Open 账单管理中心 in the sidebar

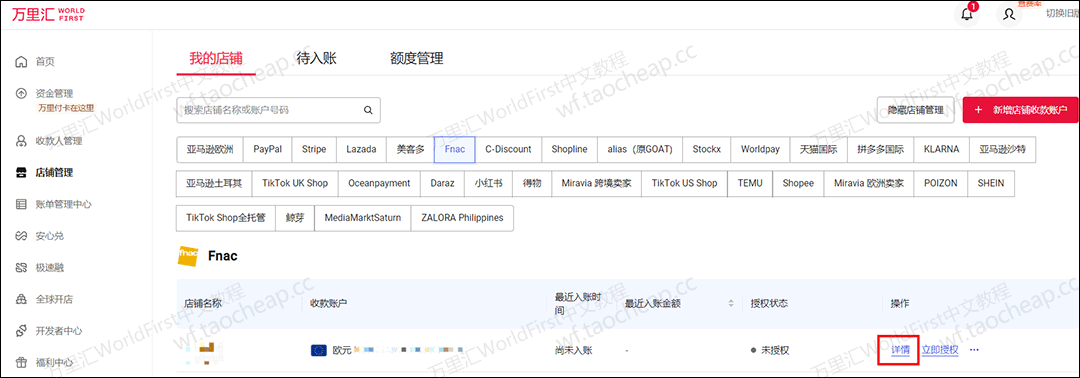(x=63, y=204)
